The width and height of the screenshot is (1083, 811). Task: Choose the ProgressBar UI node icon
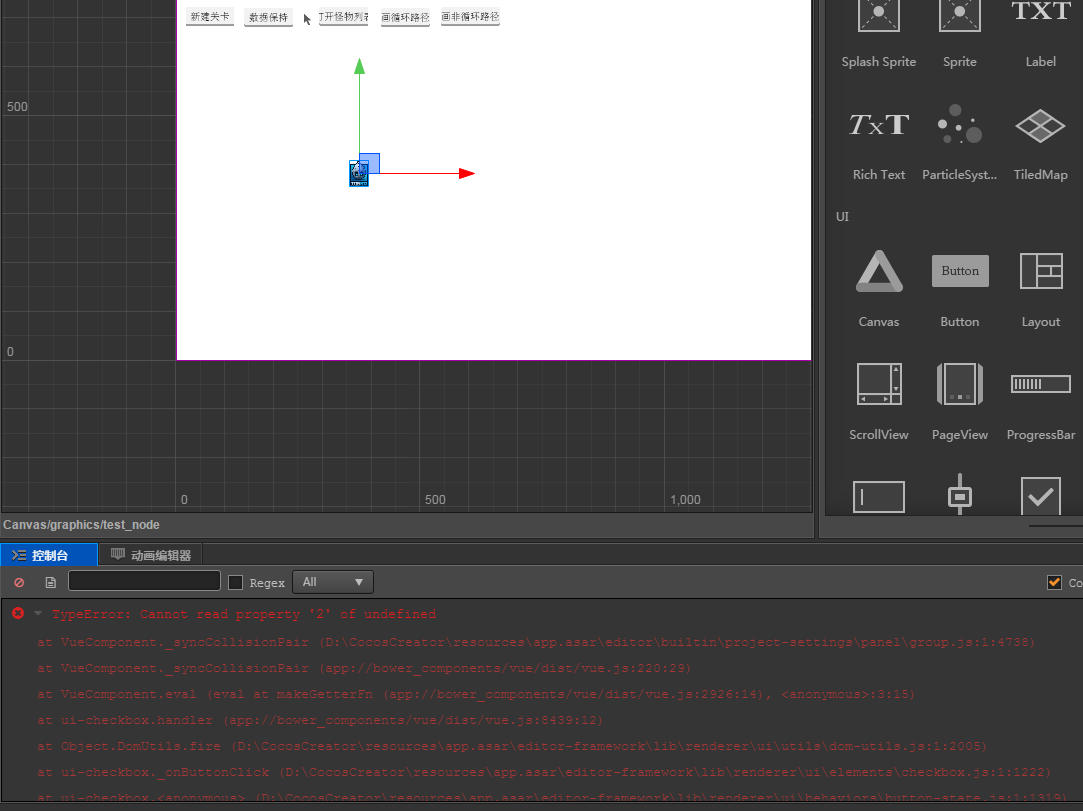(1040, 383)
